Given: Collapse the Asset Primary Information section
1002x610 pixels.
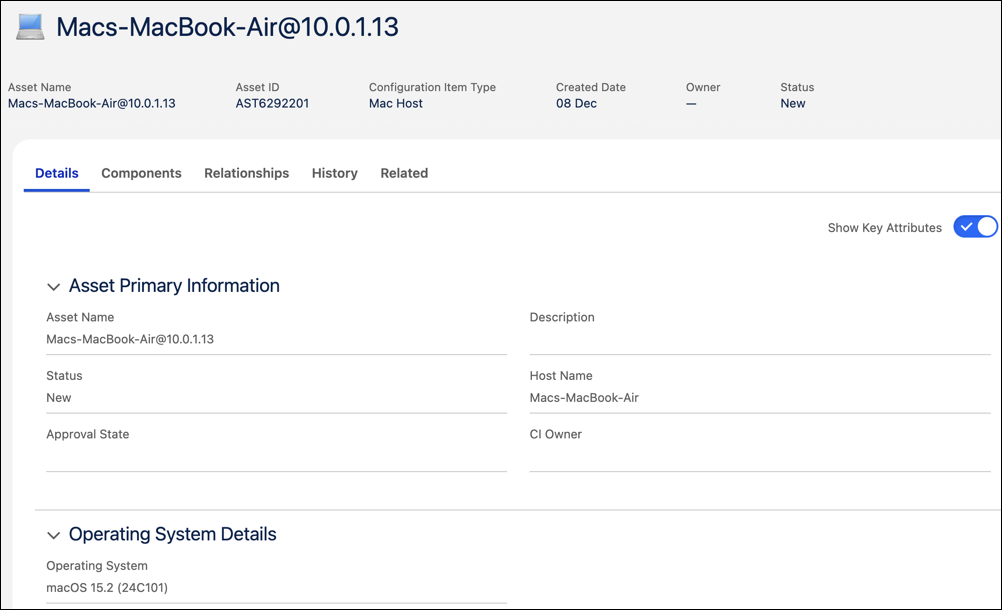Looking at the screenshot, I should 54,287.
